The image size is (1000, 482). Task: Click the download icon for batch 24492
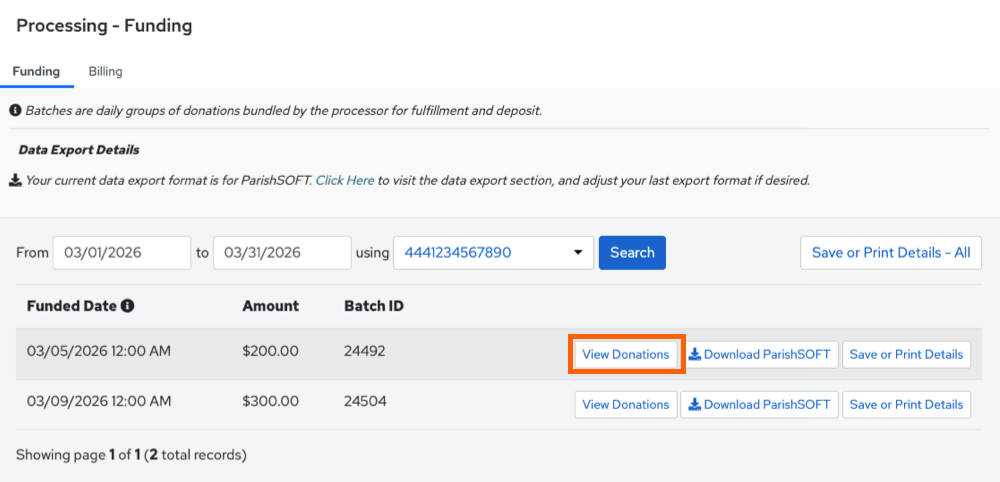[695, 354]
